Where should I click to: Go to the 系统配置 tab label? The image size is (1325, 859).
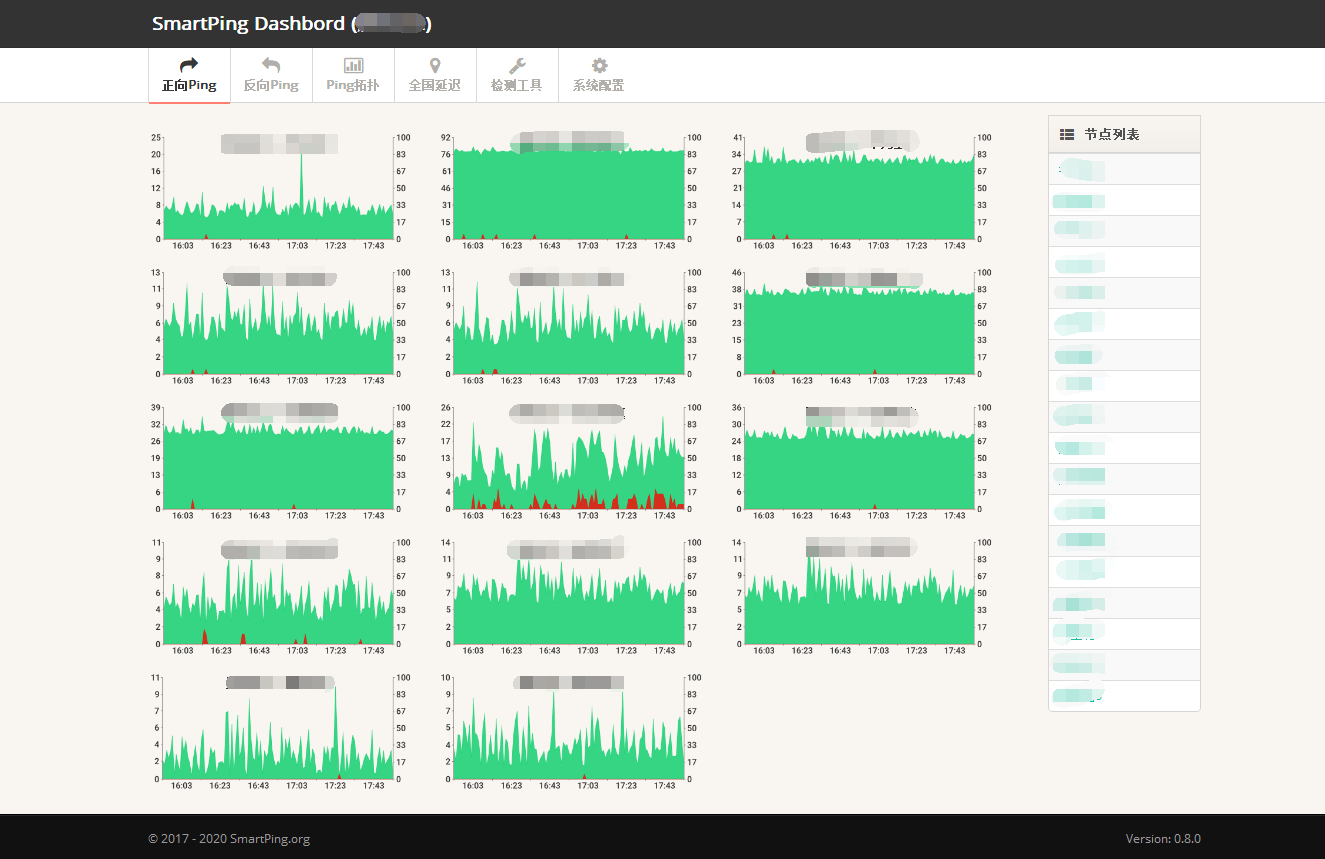point(599,85)
